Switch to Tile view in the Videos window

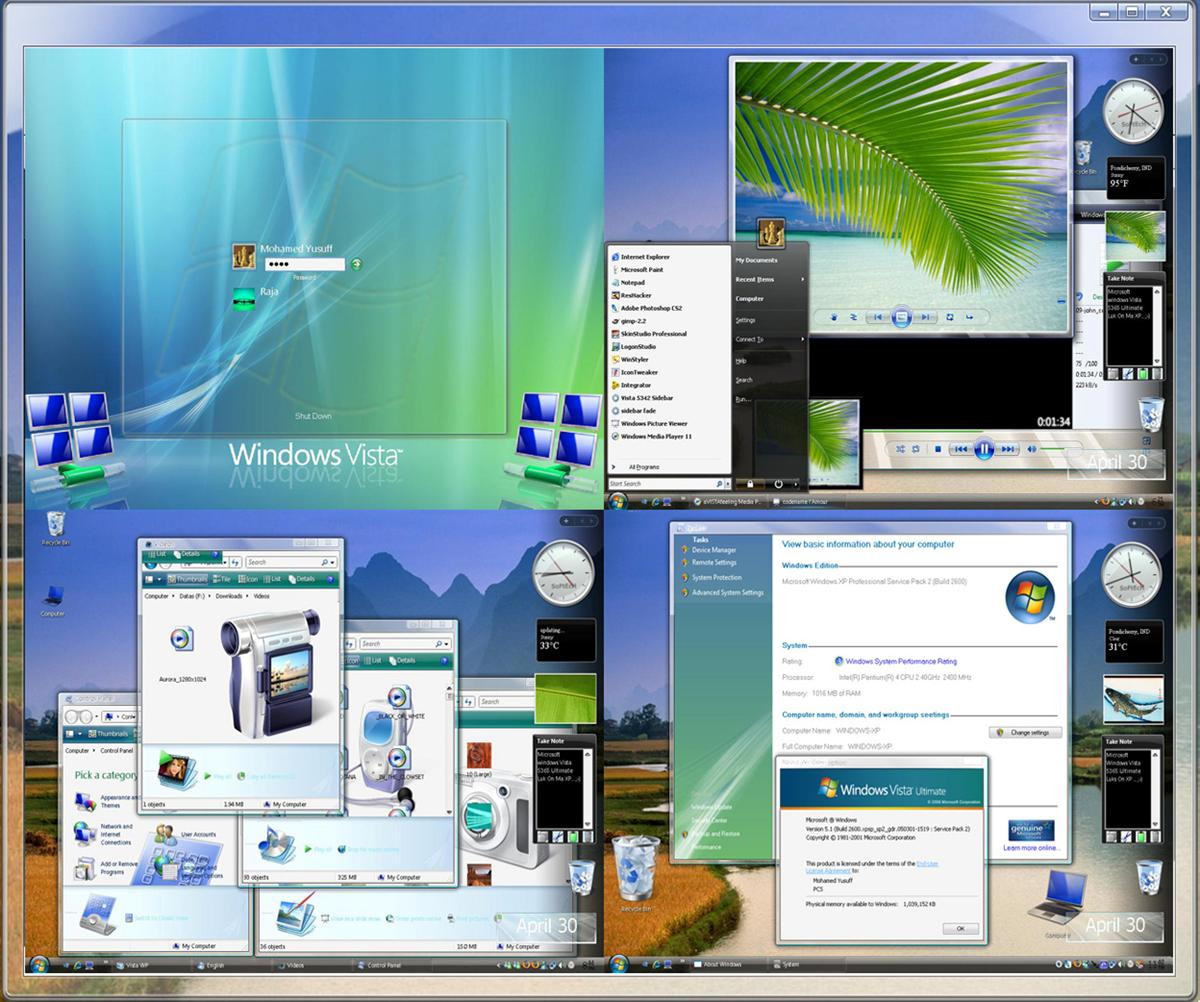[x=222, y=579]
